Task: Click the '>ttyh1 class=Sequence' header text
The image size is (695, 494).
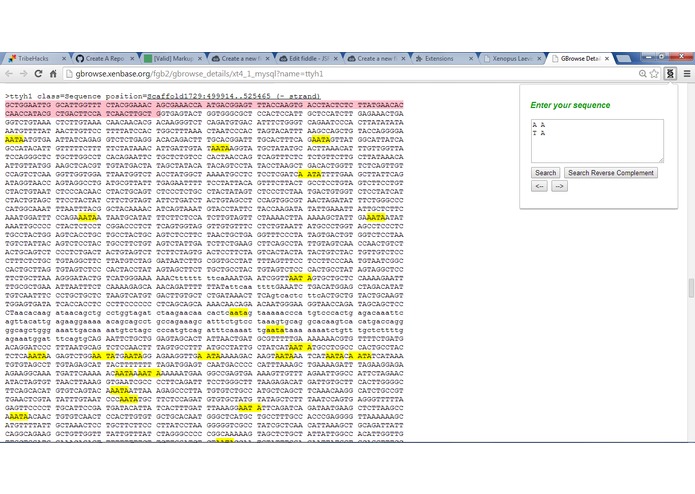Action: click(53, 96)
